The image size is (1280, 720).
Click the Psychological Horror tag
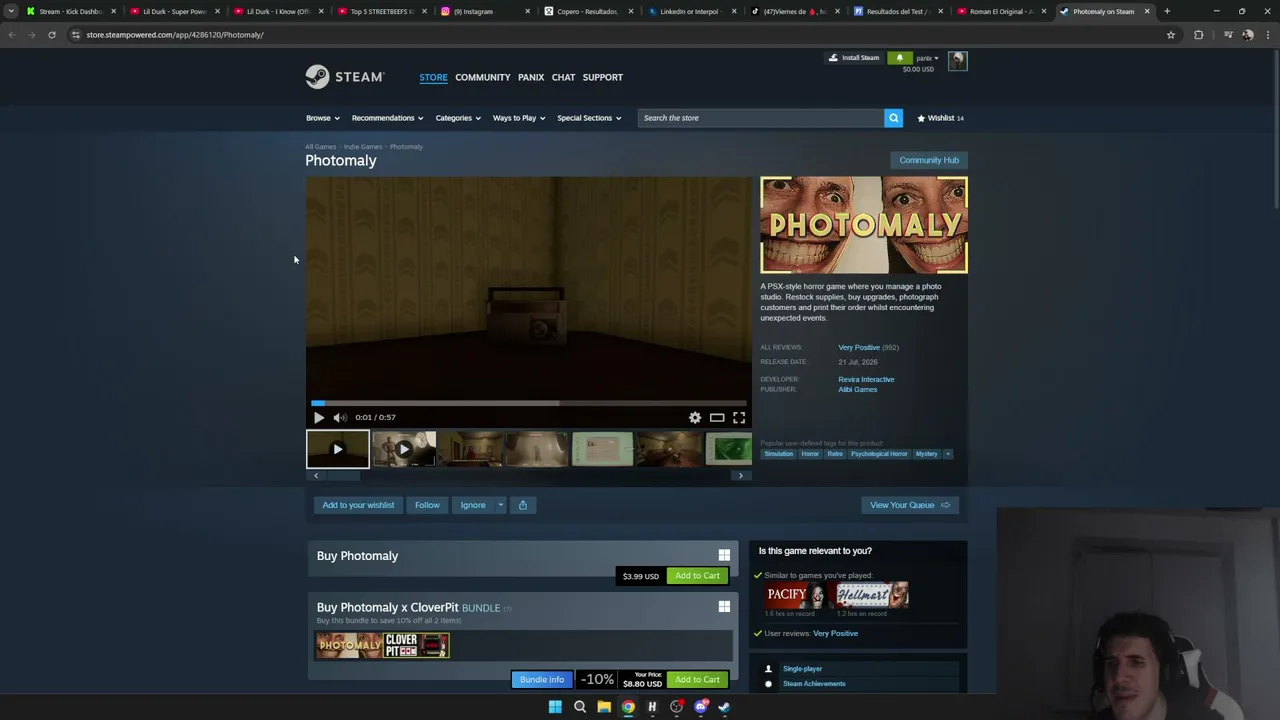tap(879, 454)
